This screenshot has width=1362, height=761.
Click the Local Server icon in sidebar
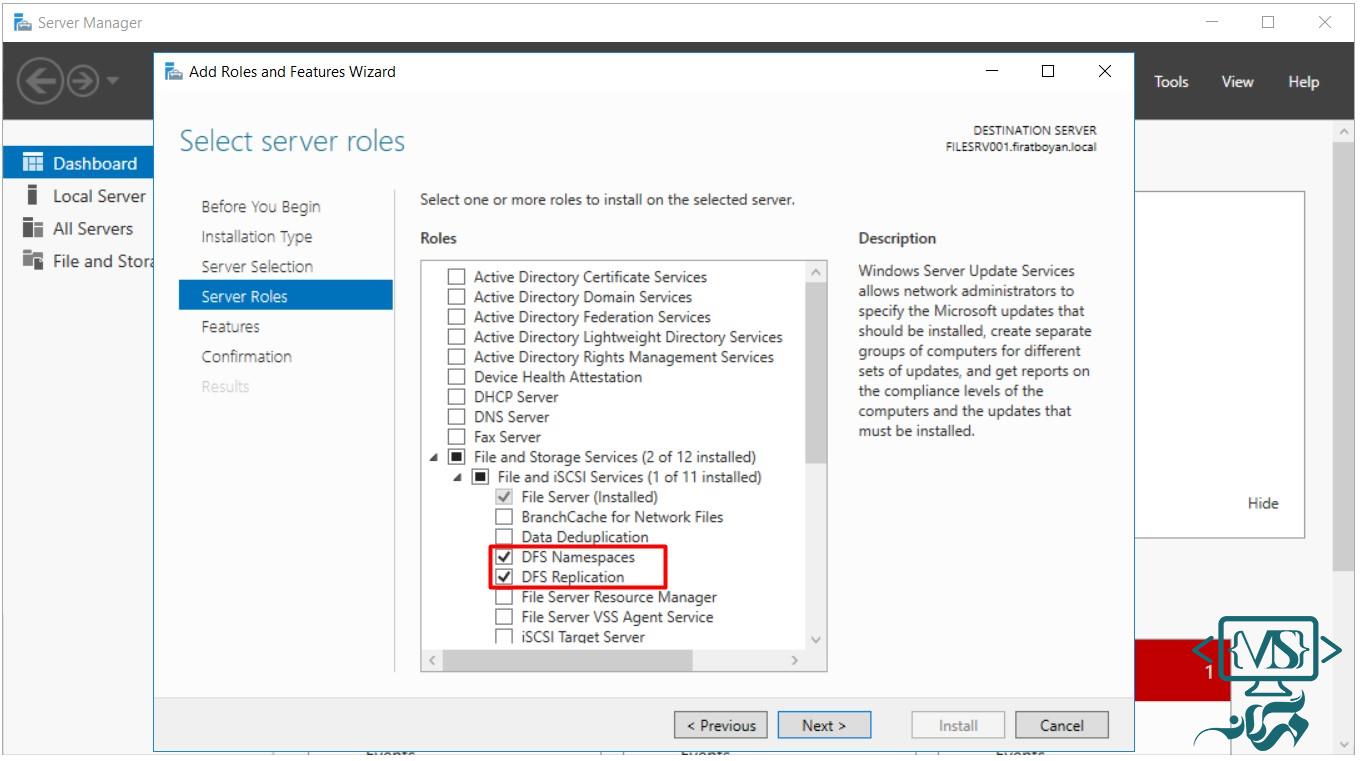click(x=33, y=196)
